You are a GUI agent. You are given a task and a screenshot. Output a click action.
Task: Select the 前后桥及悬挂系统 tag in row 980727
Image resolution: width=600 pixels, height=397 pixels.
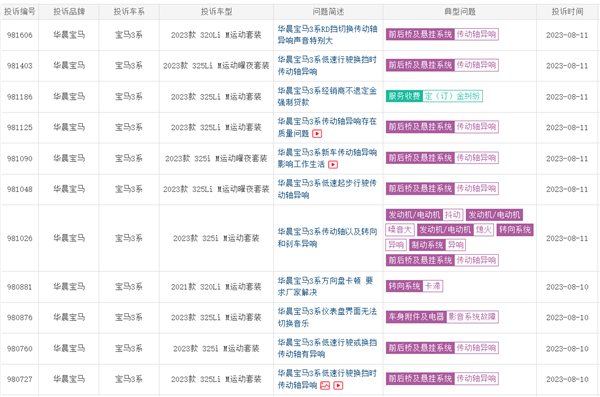click(420, 379)
